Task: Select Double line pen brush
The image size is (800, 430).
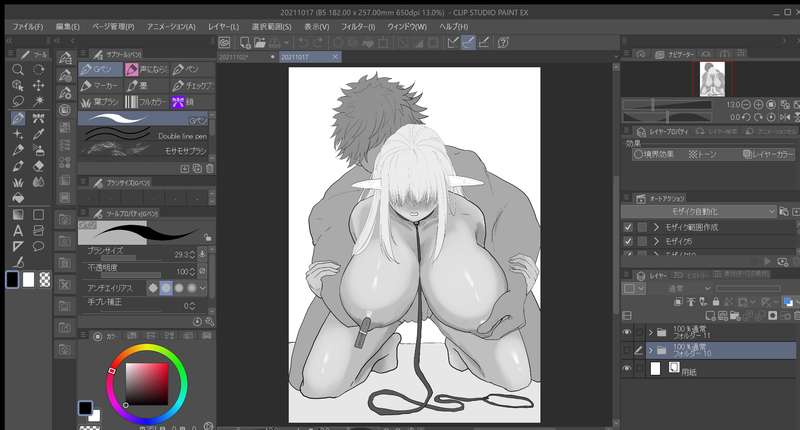Action: [x=143, y=135]
